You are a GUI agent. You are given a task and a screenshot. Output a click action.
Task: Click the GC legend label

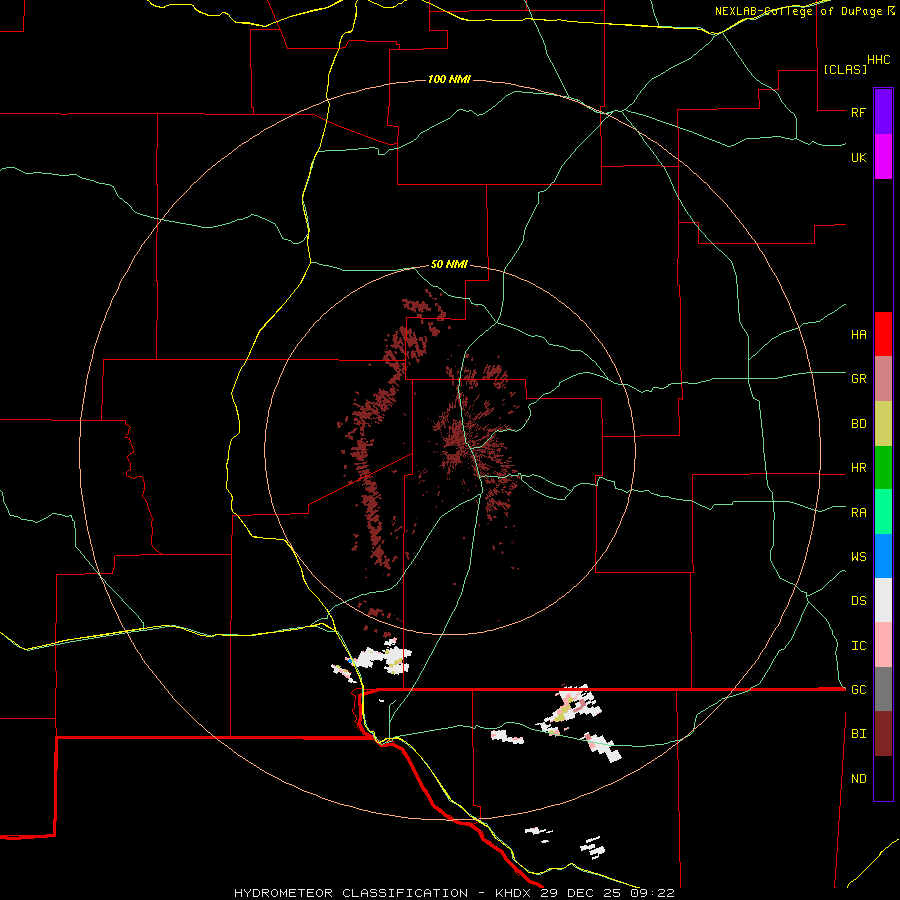[858, 689]
